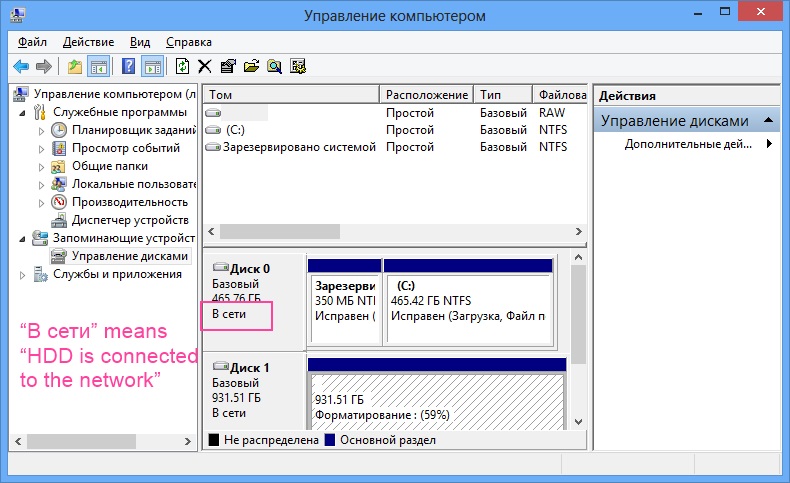Viewport: 790px width, 483px height.
Task: Click the last toolbar settings icon
Action: (x=298, y=66)
